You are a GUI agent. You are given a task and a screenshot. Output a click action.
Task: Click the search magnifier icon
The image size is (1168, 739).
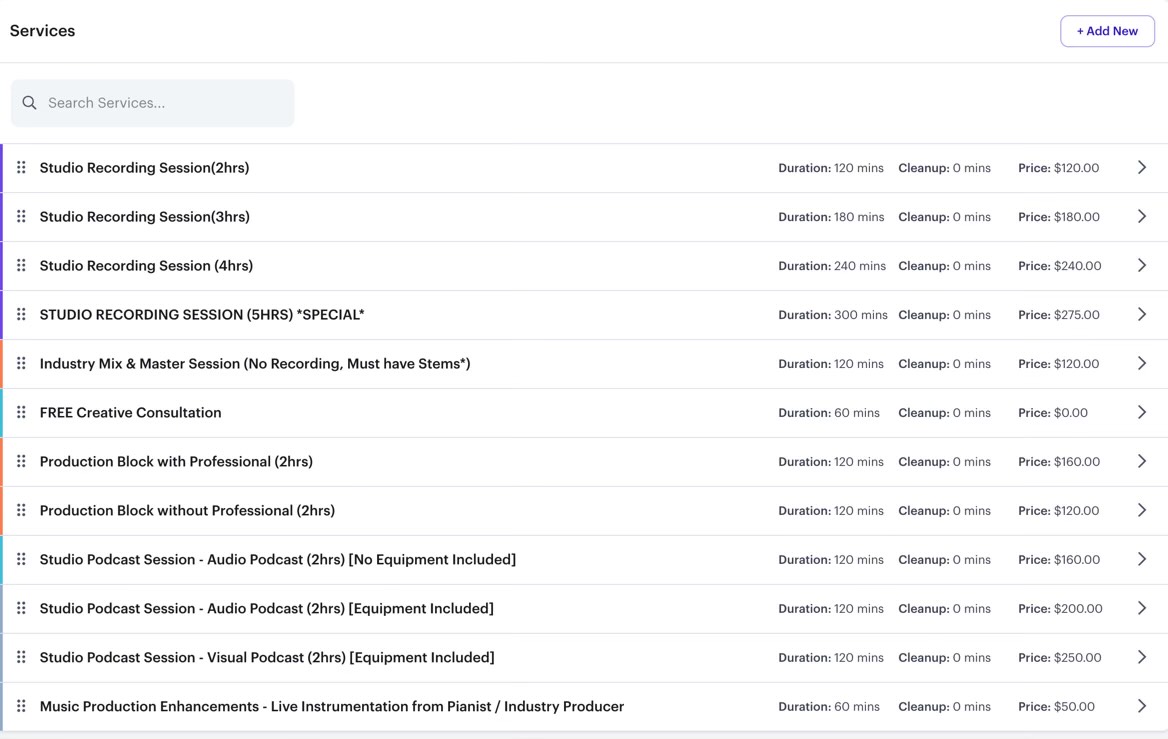[30, 103]
